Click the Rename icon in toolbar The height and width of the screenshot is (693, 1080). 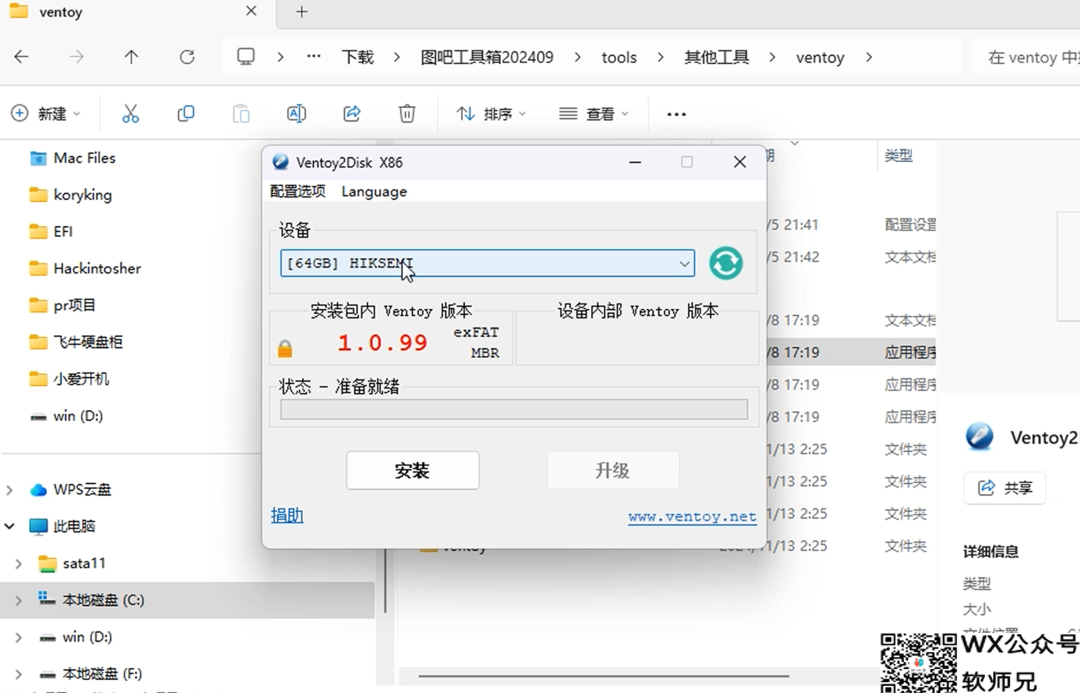pos(296,114)
